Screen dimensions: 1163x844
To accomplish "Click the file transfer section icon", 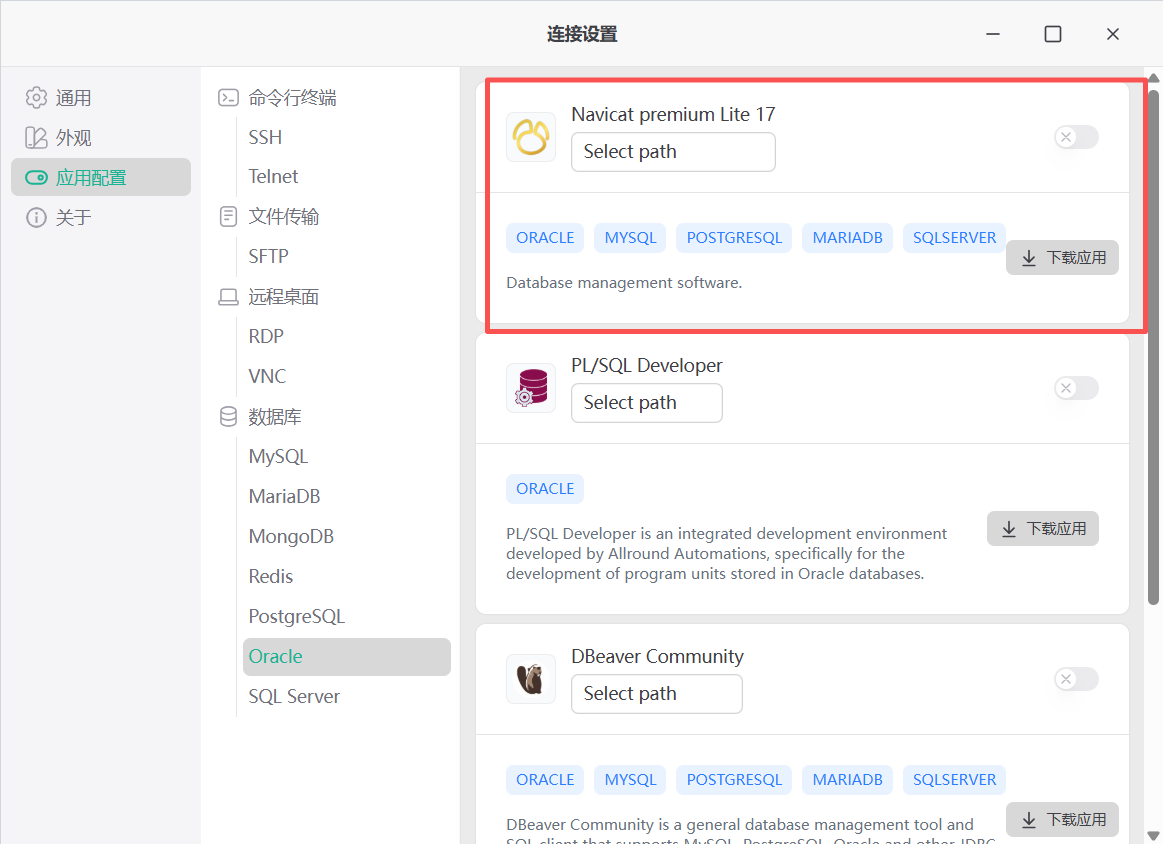I will pyautogui.click(x=229, y=217).
